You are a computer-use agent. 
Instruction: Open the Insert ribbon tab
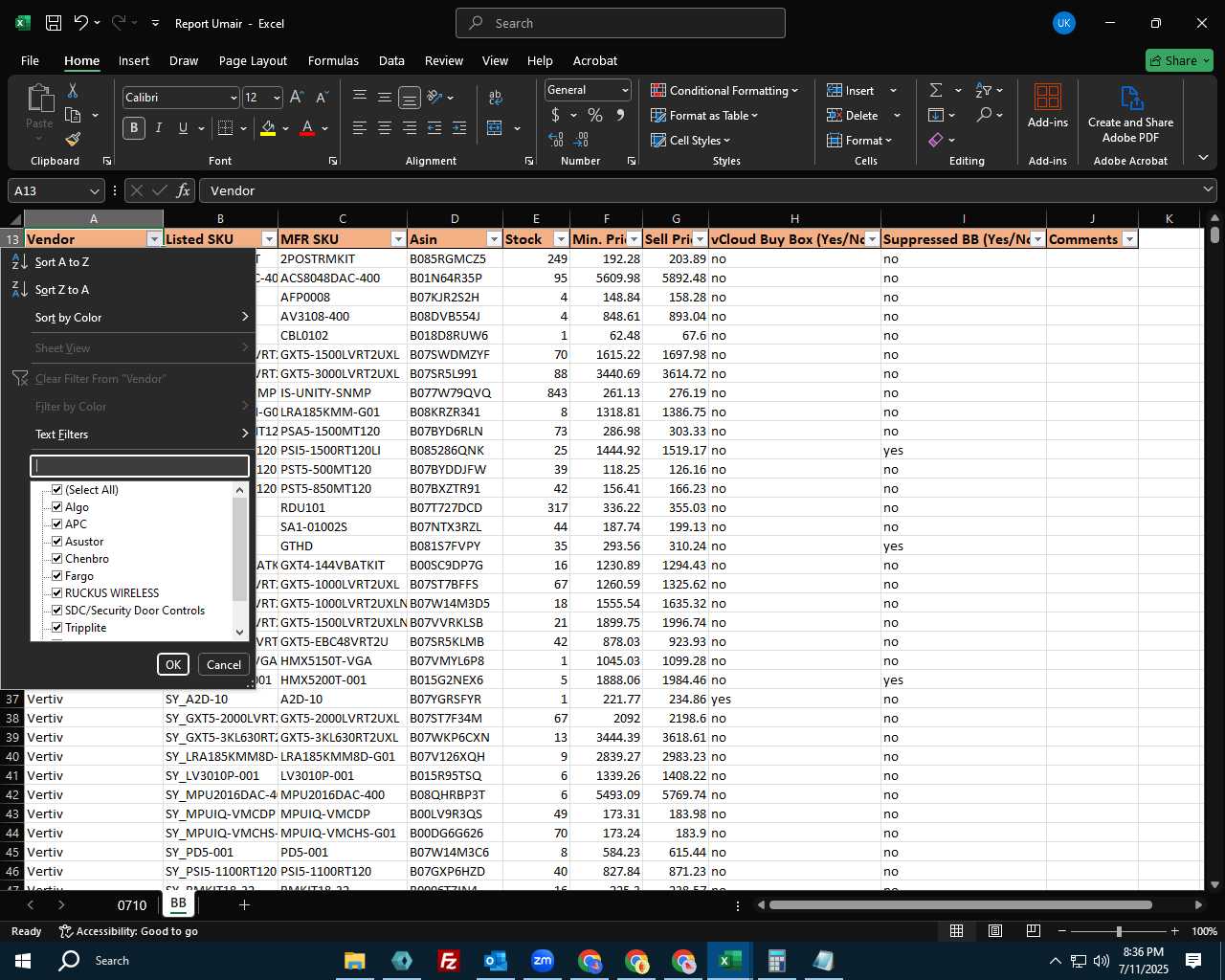click(x=134, y=60)
